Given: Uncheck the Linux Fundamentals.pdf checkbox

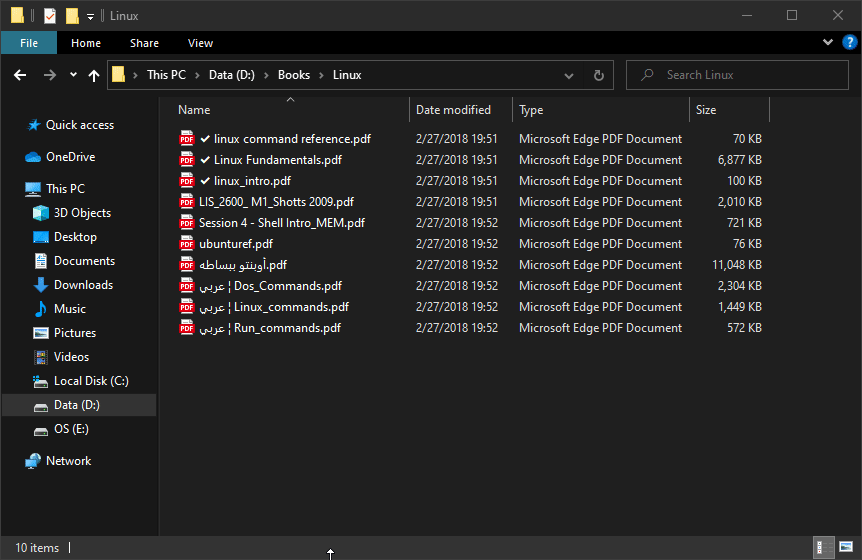Looking at the screenshot, I should pos(205,160).
